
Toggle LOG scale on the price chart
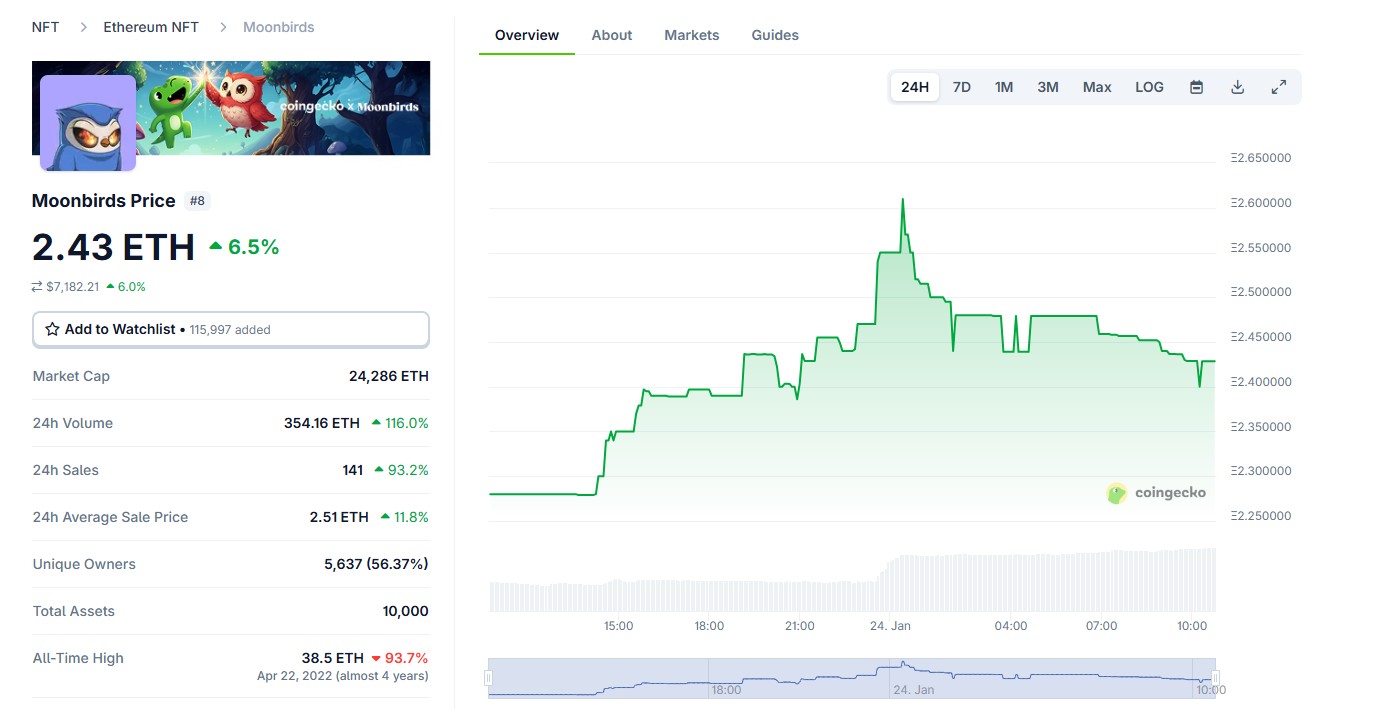1148,87
